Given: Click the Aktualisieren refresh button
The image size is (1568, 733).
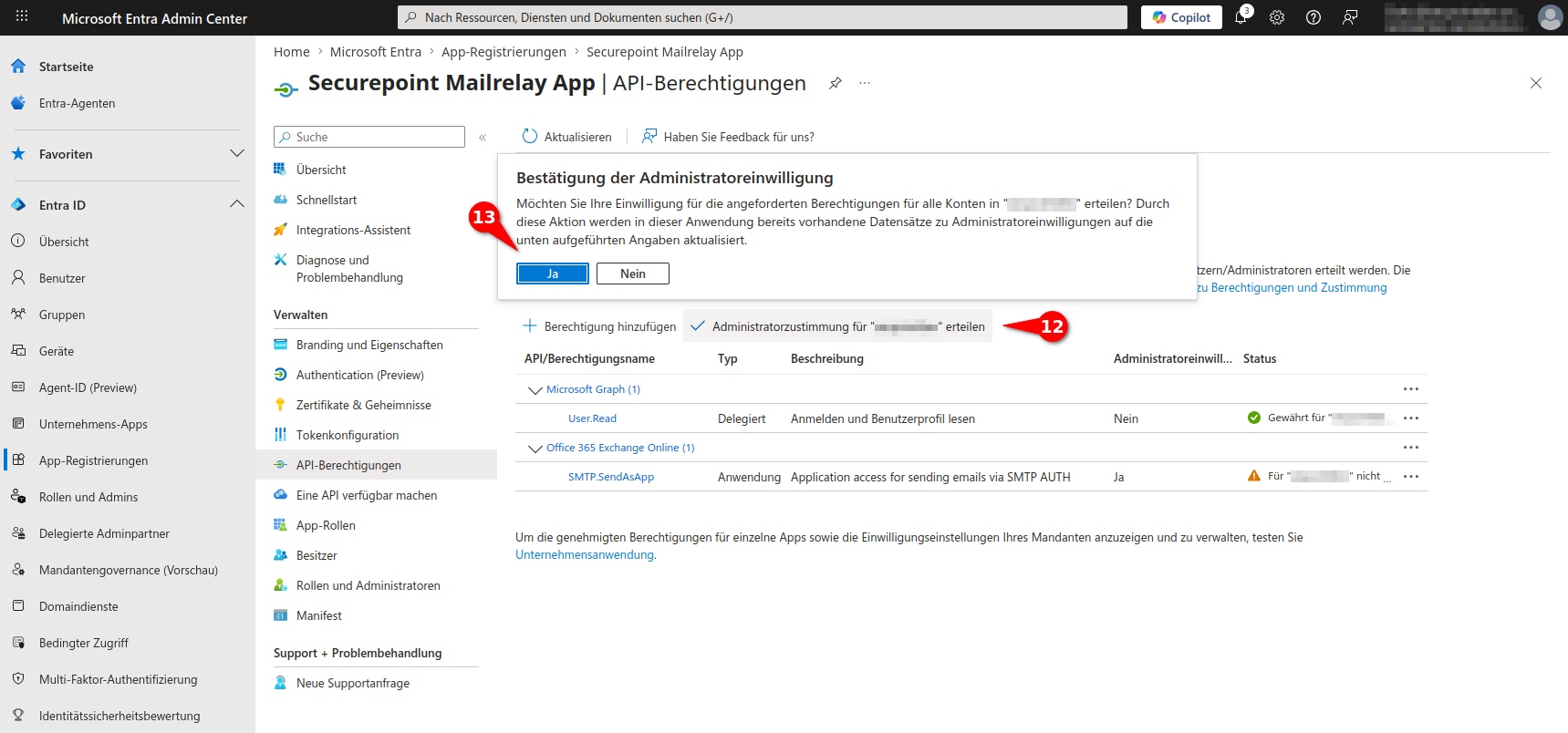Looking at the screenshot, I should (566, 137).
